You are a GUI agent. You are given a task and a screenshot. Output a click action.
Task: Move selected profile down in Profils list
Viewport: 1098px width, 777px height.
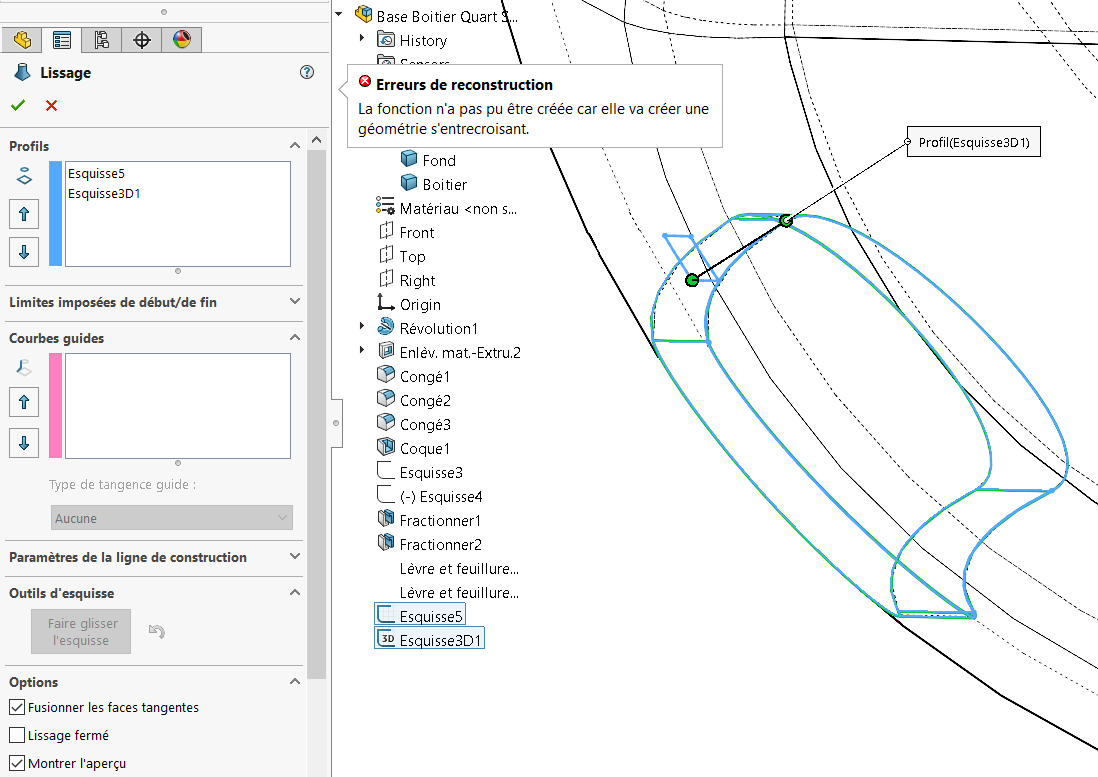click(x=24, y=252)
